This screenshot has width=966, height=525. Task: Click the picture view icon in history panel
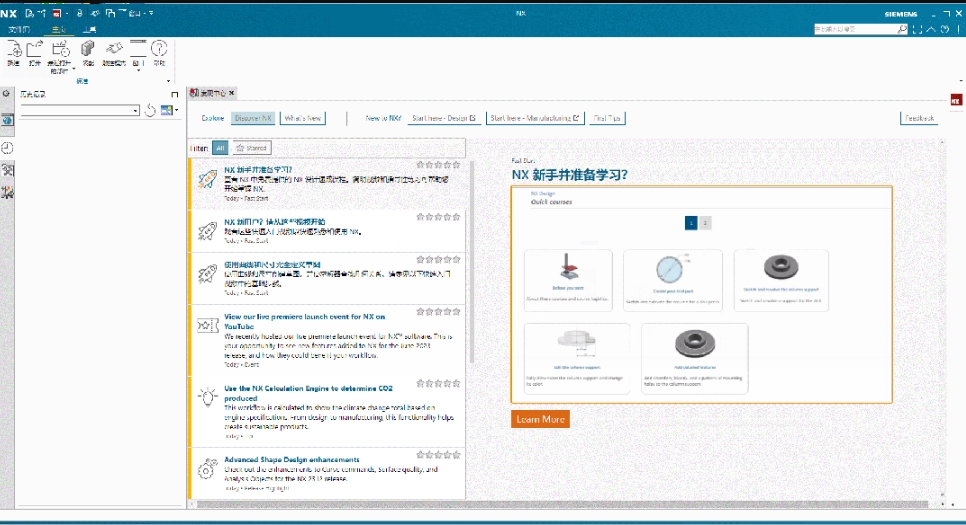coord(166,110)
